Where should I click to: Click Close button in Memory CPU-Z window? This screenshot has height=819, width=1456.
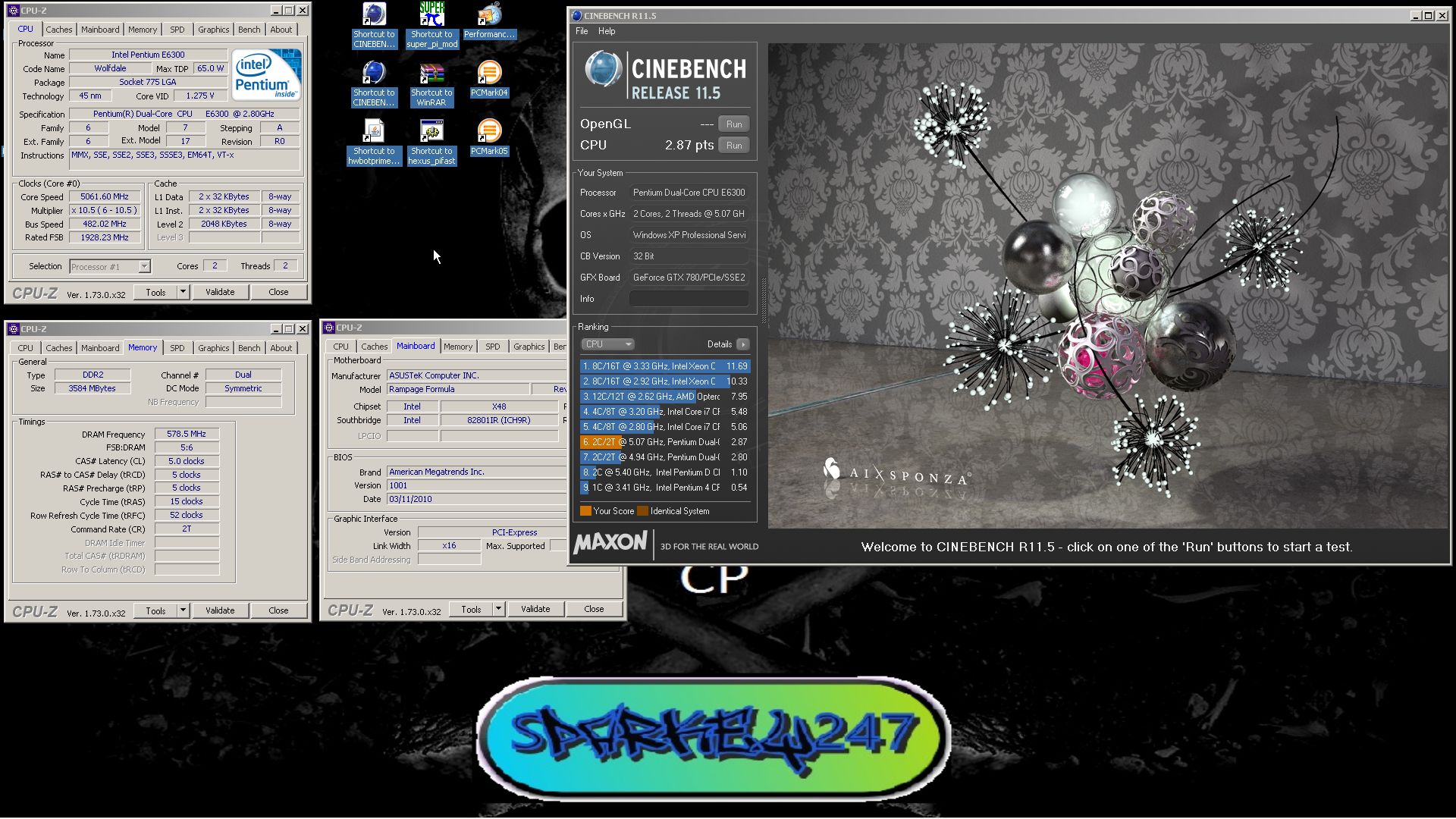point(278,610)
